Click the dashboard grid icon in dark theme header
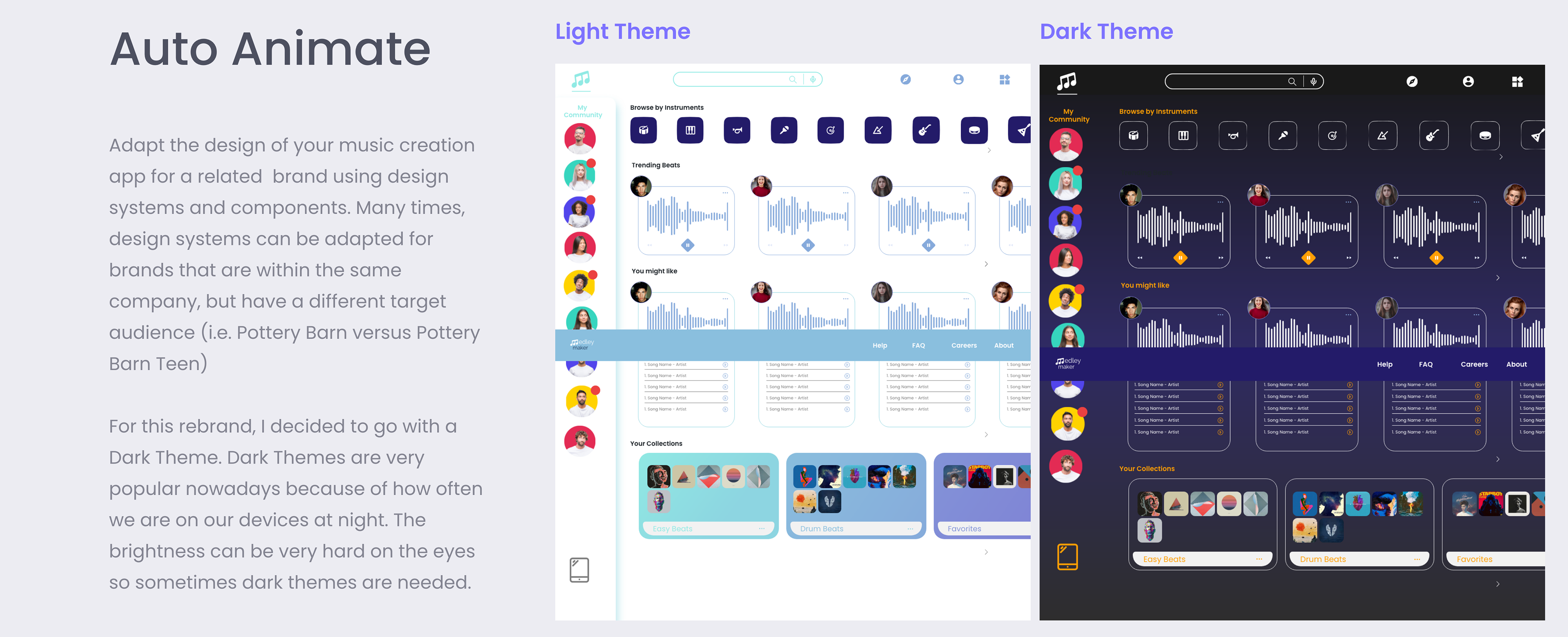Screen dimensions: 1568x637 1517,82
